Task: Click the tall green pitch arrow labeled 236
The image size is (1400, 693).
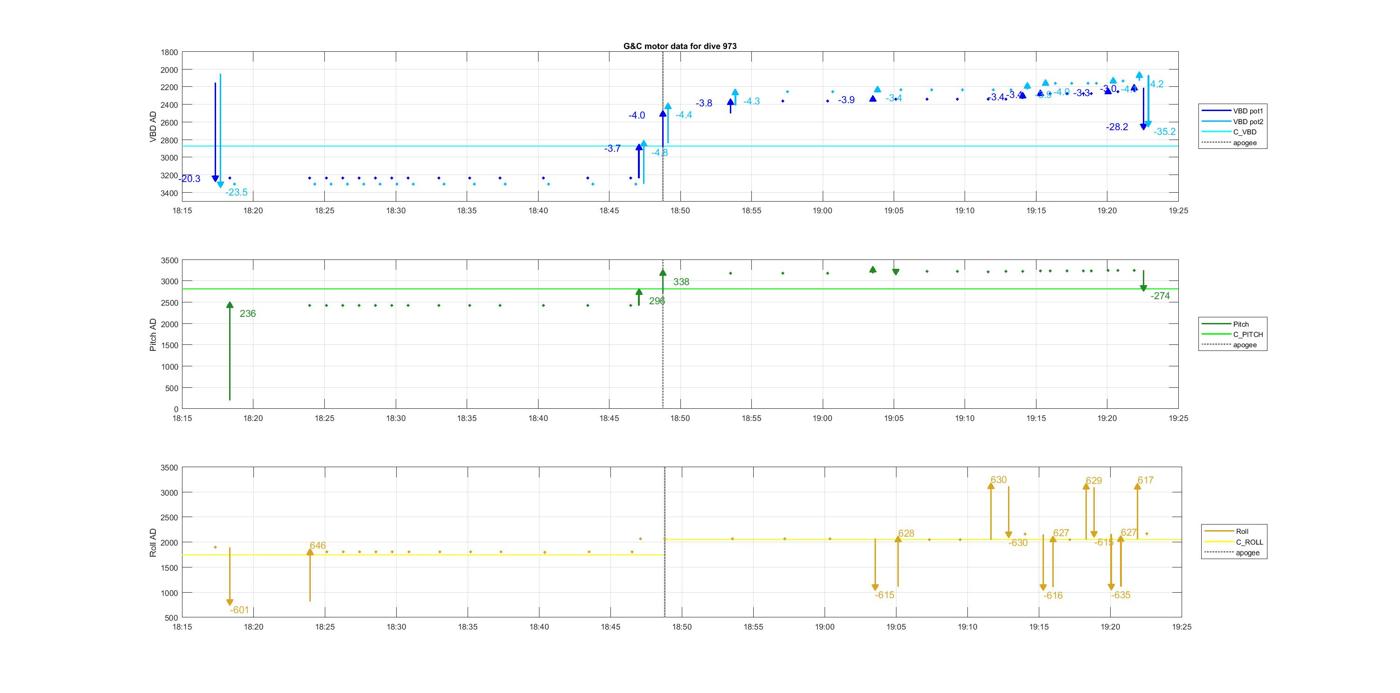Action: click(x=229, y=351)
